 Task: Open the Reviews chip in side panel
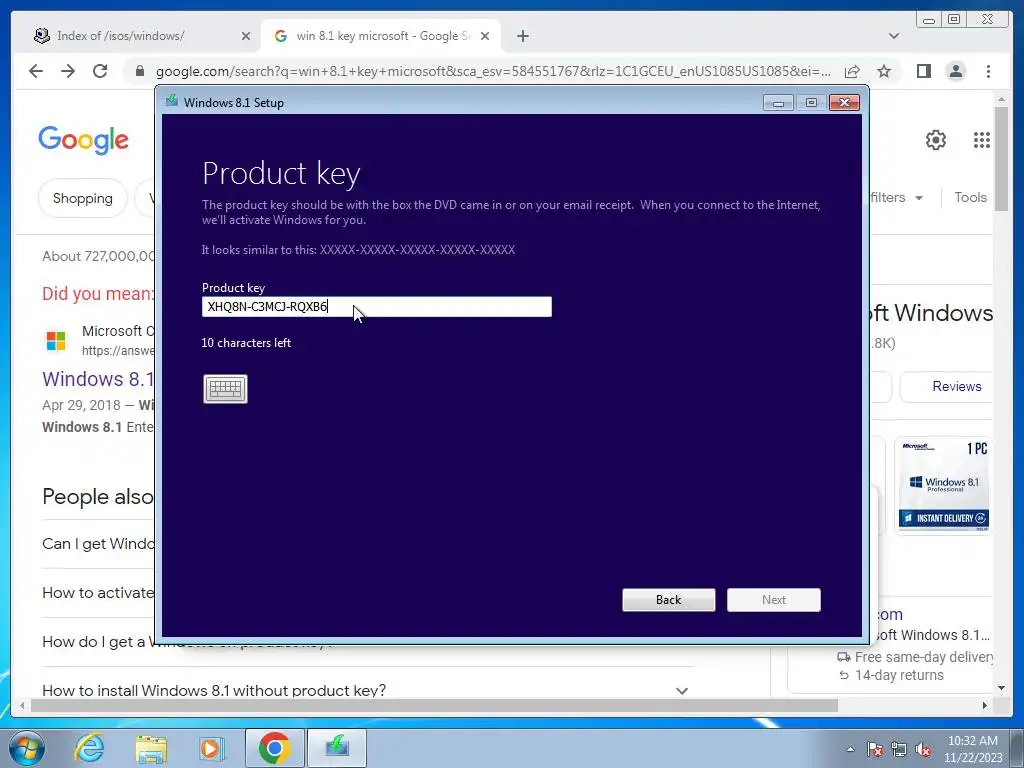pos(947,387)
